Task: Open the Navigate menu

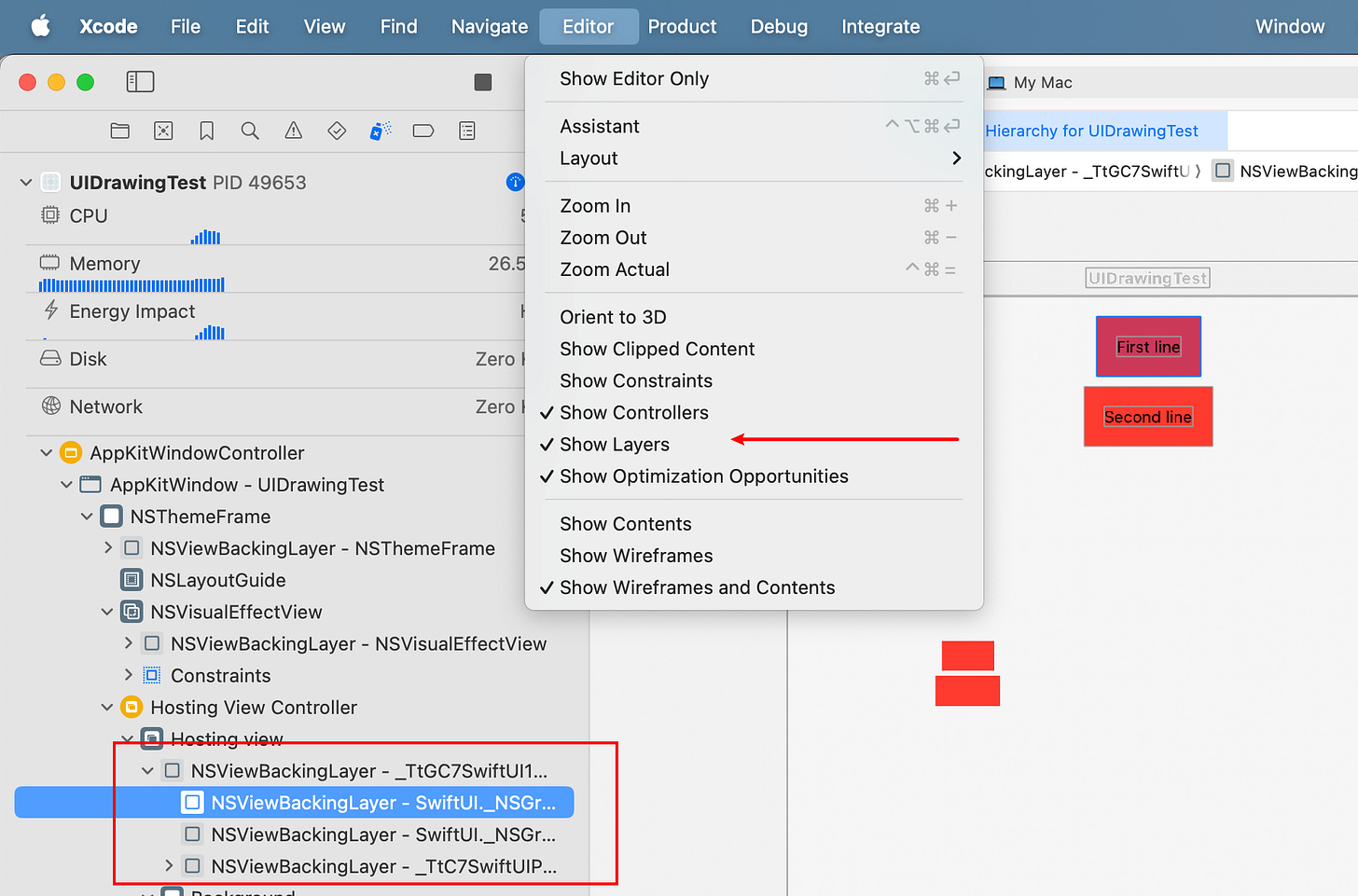Action: [490, 26]
